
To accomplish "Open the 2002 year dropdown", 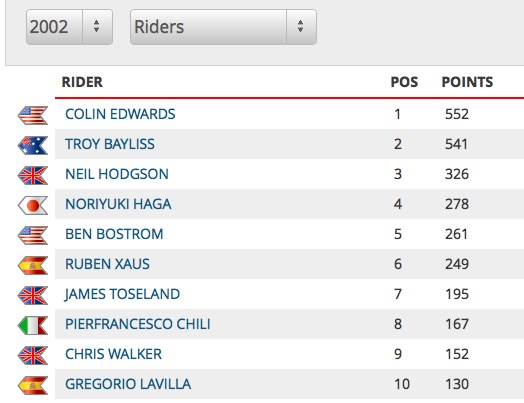I will tap(70, 27).
